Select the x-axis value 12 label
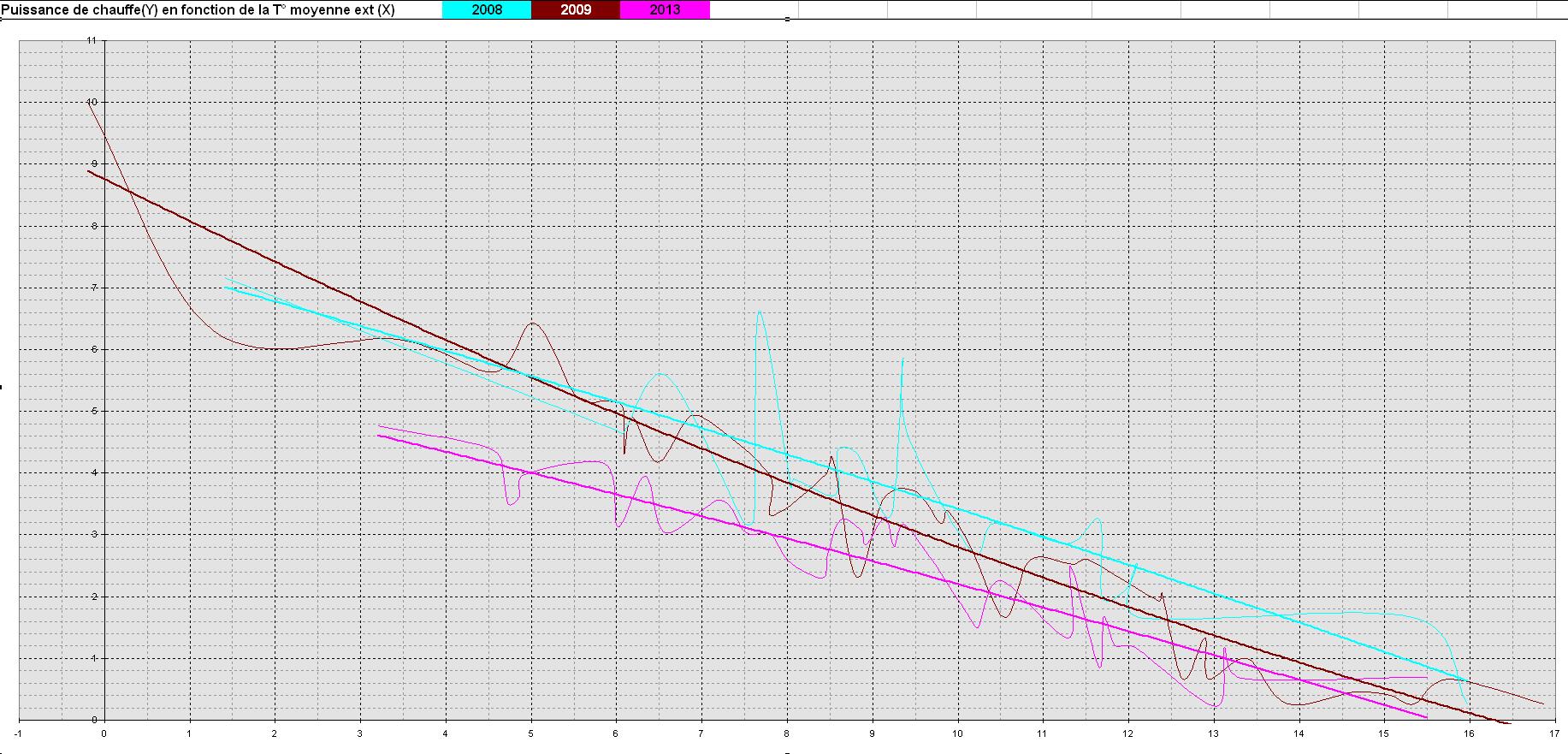1568x754 pixels. [x=1127, y=733]
